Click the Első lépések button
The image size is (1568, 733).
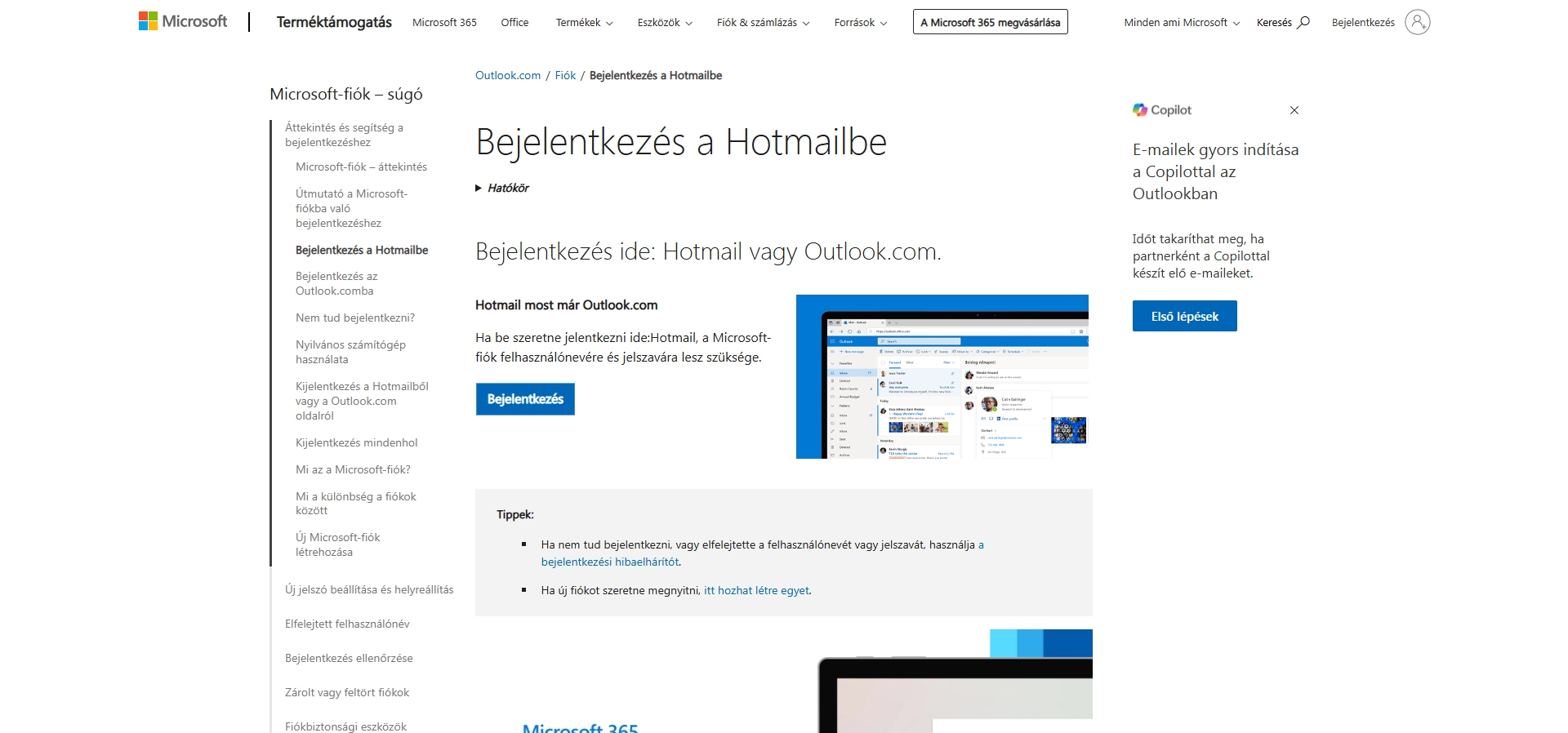click(x=1184, y=316)
